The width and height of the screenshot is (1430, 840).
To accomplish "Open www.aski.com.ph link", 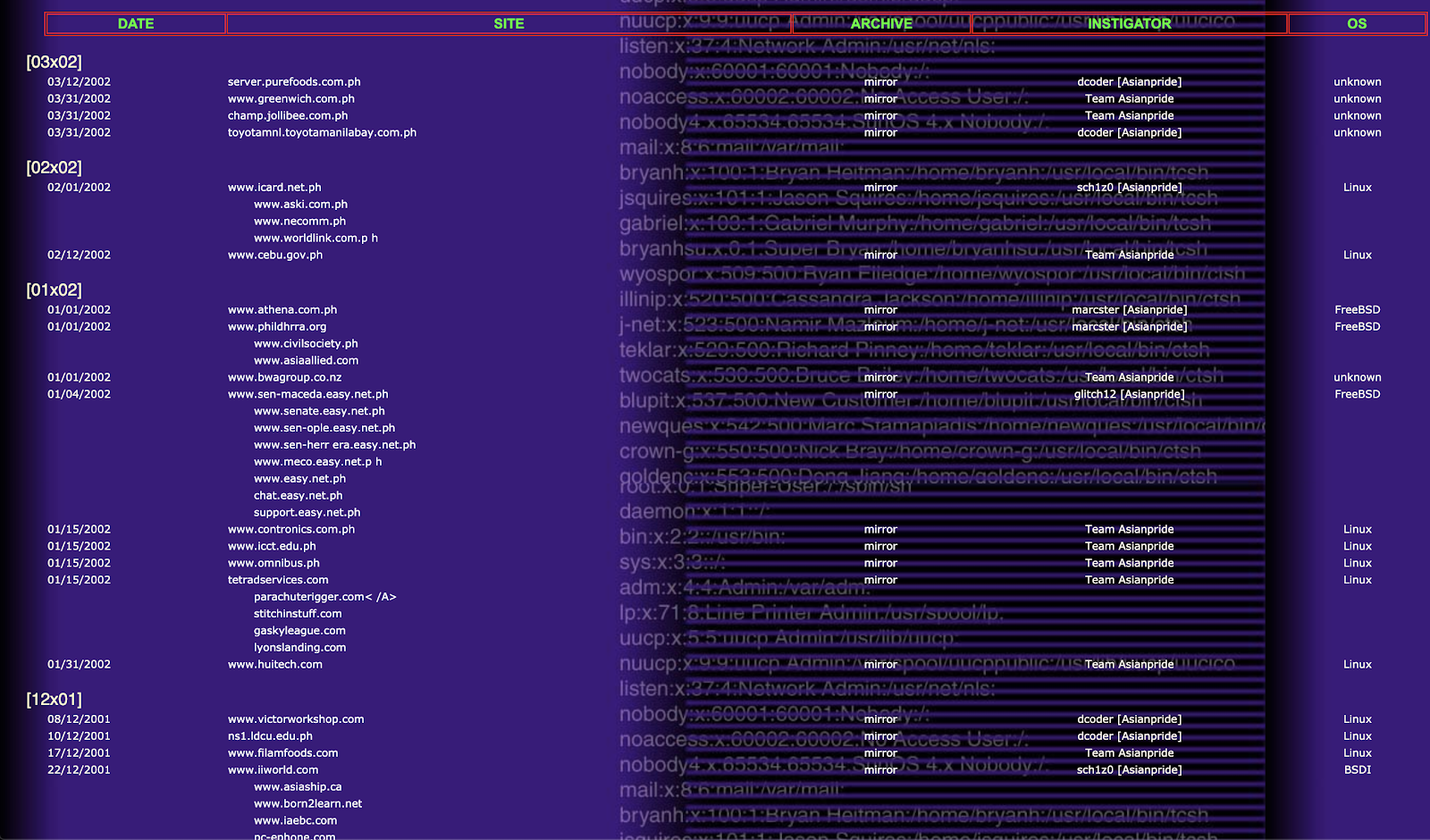I will pyautogui.click(x=300, y=205).
